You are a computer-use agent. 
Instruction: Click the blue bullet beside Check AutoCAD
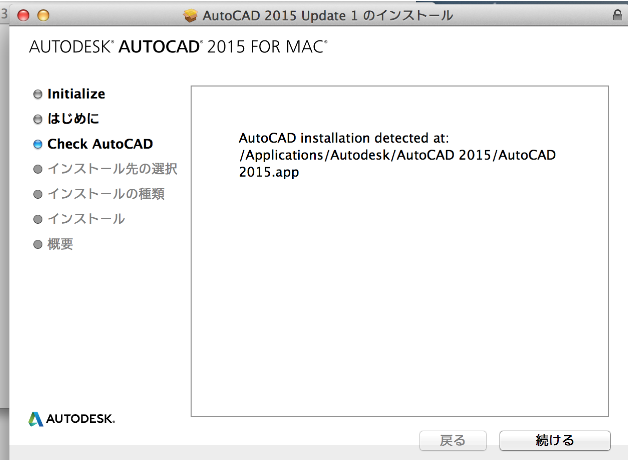point(37,144)
